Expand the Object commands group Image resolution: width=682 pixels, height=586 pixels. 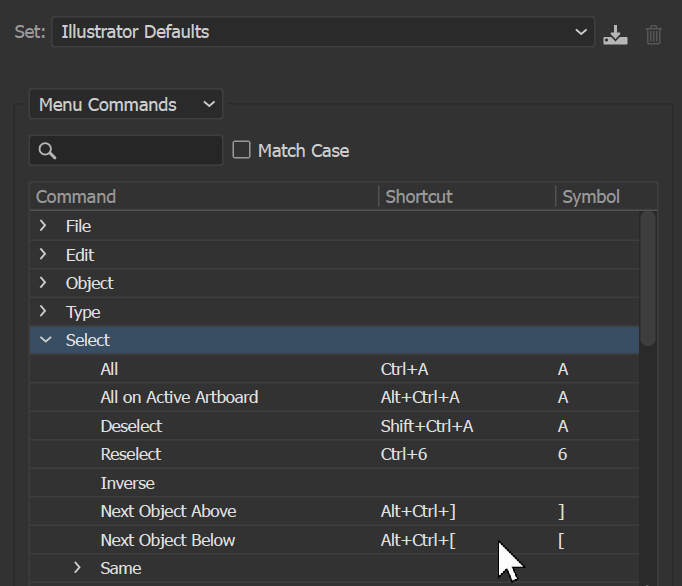[43, 283]
